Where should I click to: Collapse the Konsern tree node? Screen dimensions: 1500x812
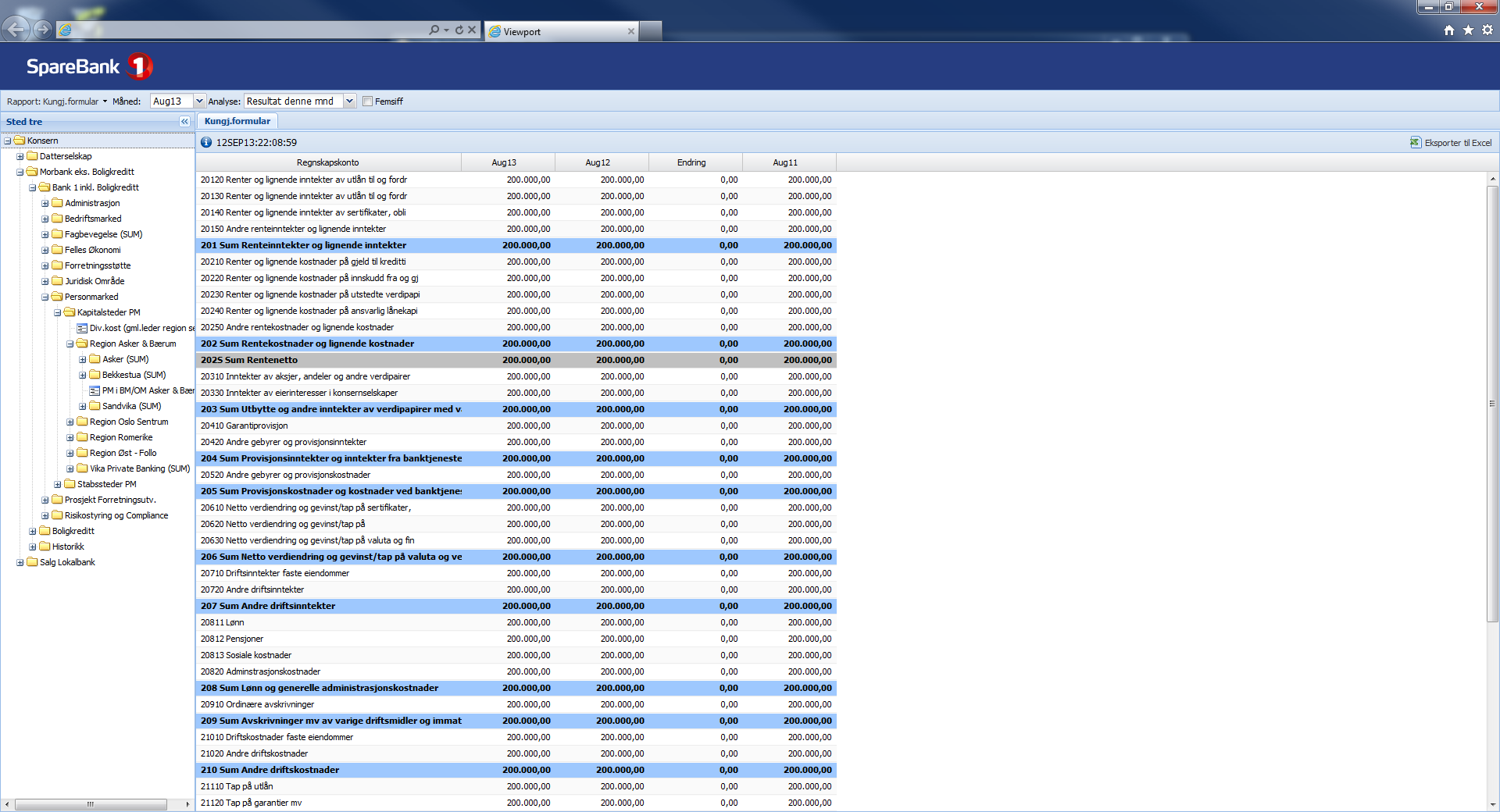8,141
